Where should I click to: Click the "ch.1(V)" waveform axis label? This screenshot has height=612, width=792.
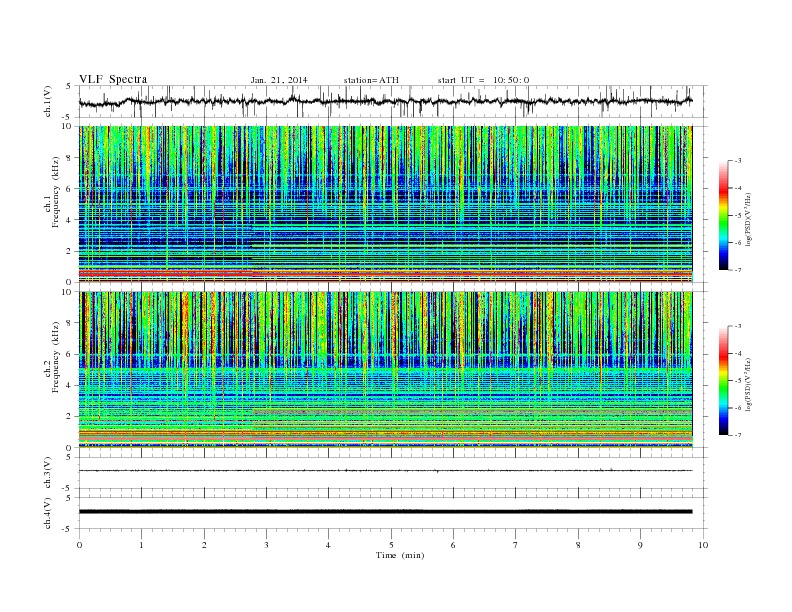point(48,101)
